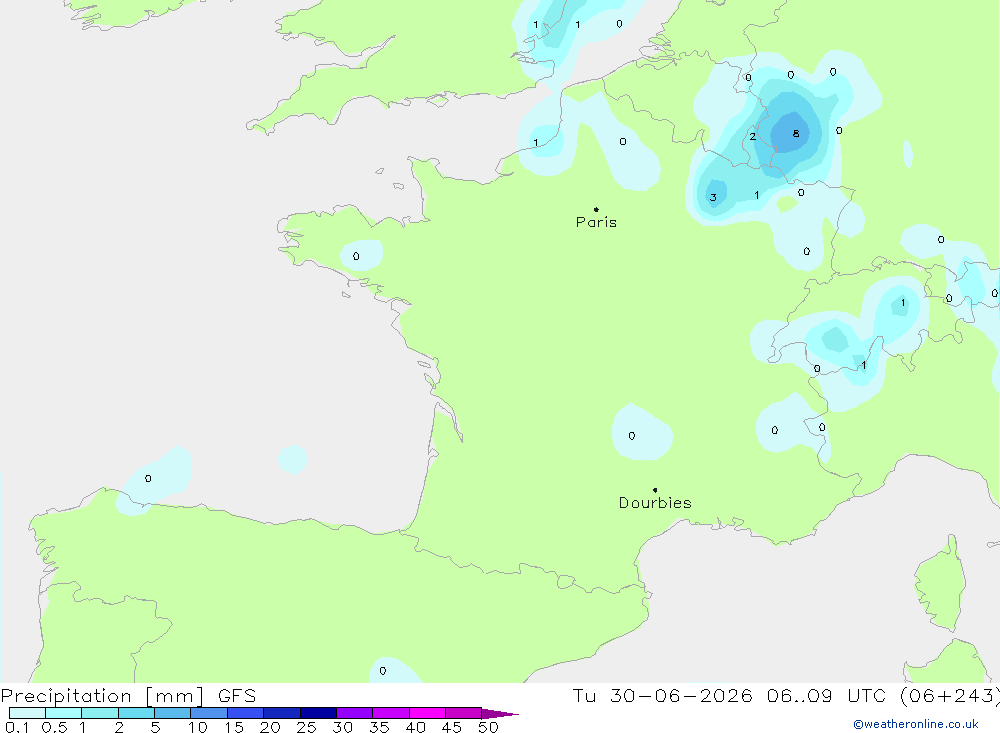Click the 0.5–1 mm legend swatch
The image size is (1000, 733).
coord(64,713)
